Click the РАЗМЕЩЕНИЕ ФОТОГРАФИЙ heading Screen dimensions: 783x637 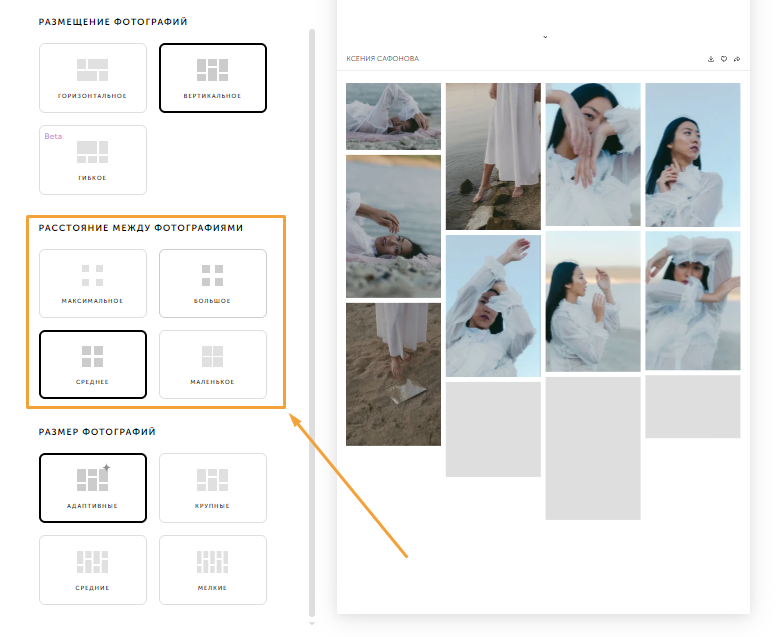pyautogui.click(x=113, y=22)
